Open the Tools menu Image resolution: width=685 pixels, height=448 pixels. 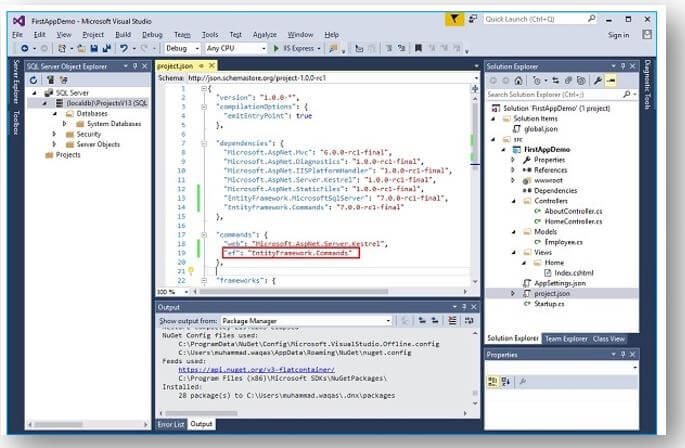[x=210, y=35]
